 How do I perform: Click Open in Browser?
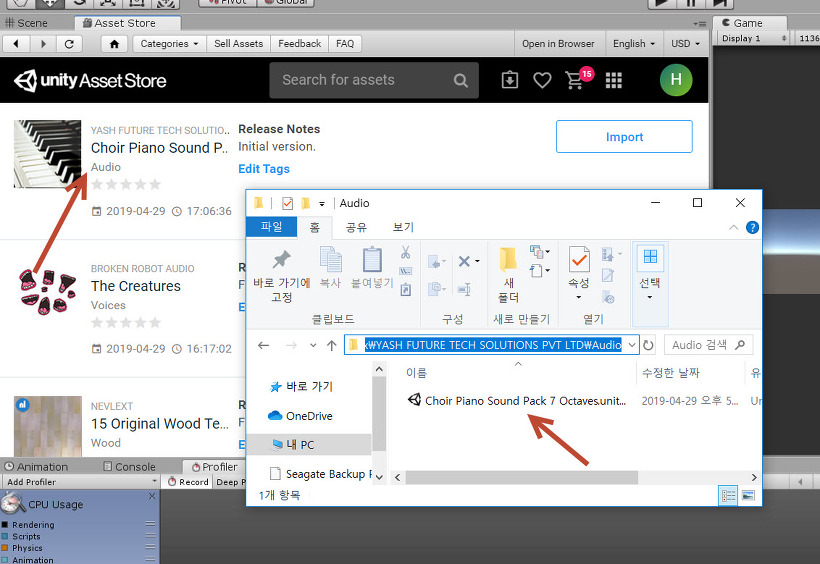pyautogui.click(x=558, y=44)
